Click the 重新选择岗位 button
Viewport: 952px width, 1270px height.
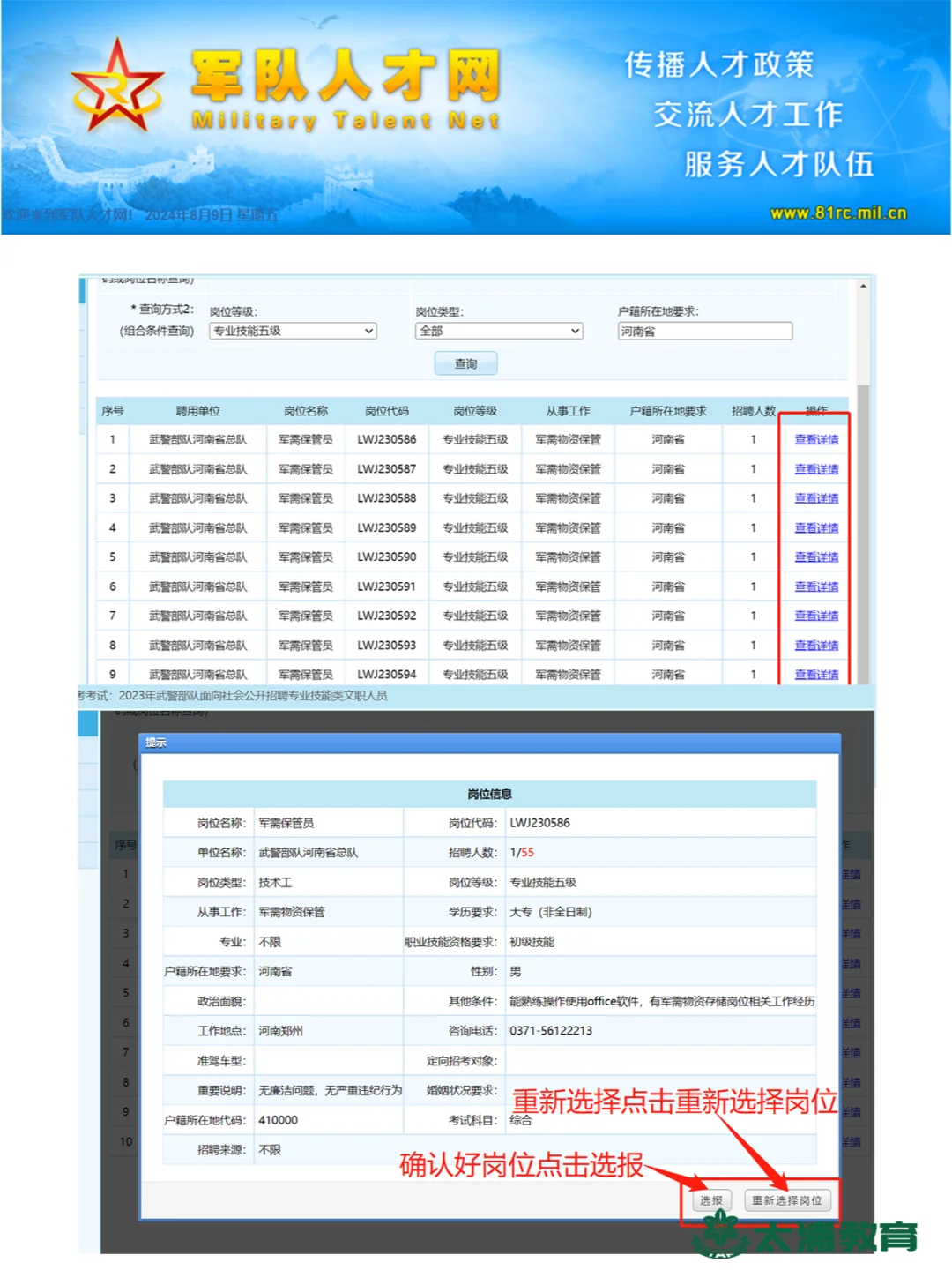tap(786, 1200)
